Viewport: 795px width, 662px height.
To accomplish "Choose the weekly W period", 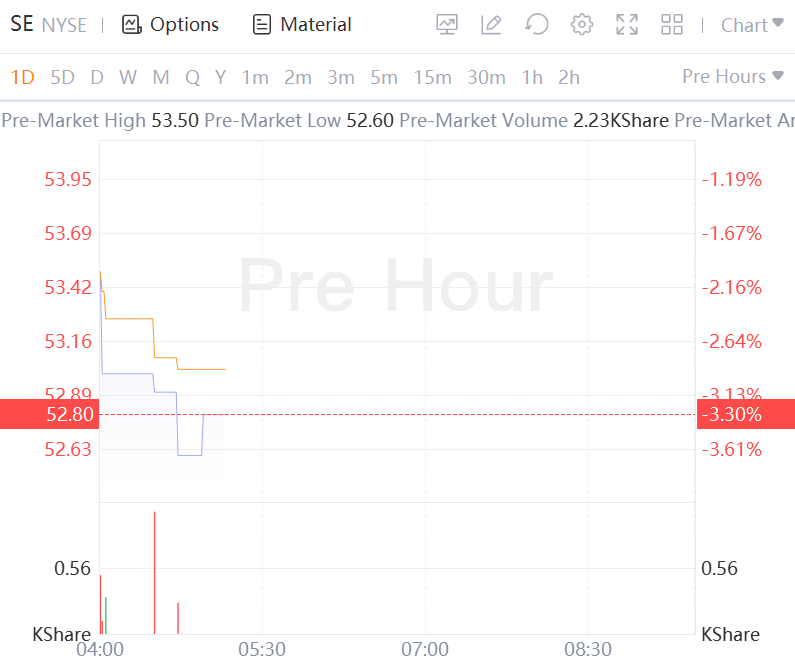I will click(128, 77).
